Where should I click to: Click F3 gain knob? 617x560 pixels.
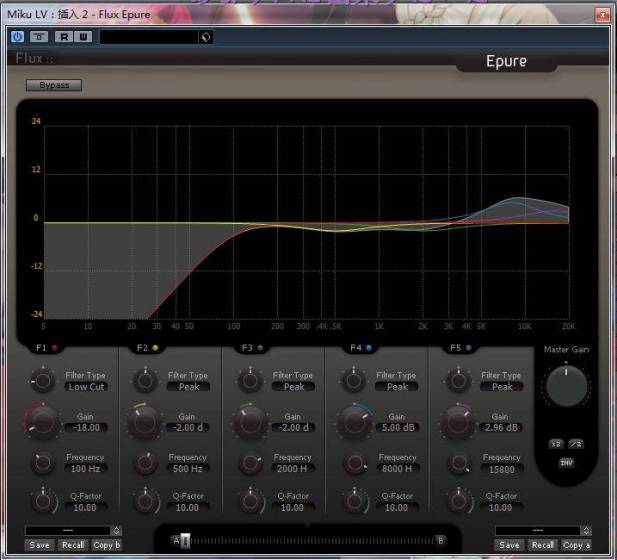pyautogui.click(x=250, y=423)
